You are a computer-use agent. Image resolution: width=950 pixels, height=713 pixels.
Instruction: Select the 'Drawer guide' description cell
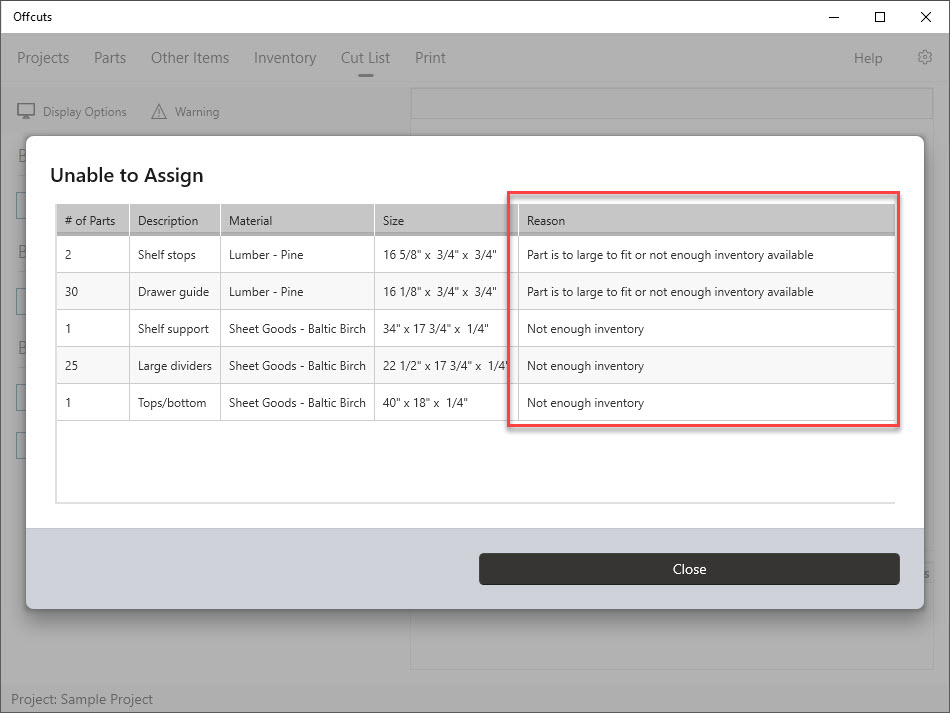point(173,292)
